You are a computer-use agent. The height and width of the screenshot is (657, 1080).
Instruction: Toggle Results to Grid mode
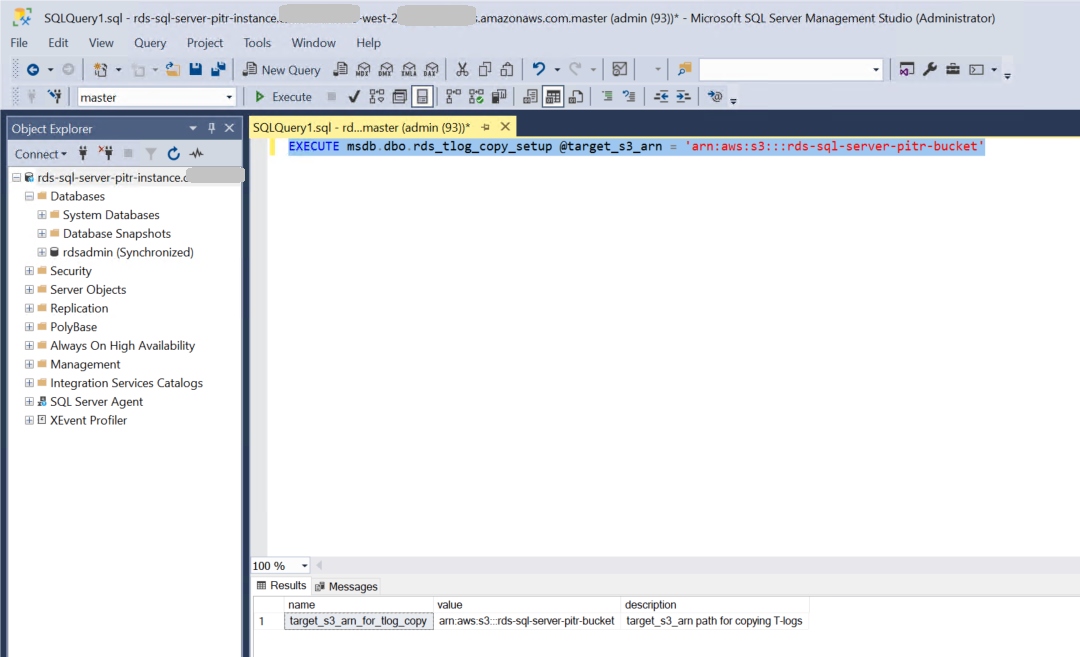click(553, 96)
